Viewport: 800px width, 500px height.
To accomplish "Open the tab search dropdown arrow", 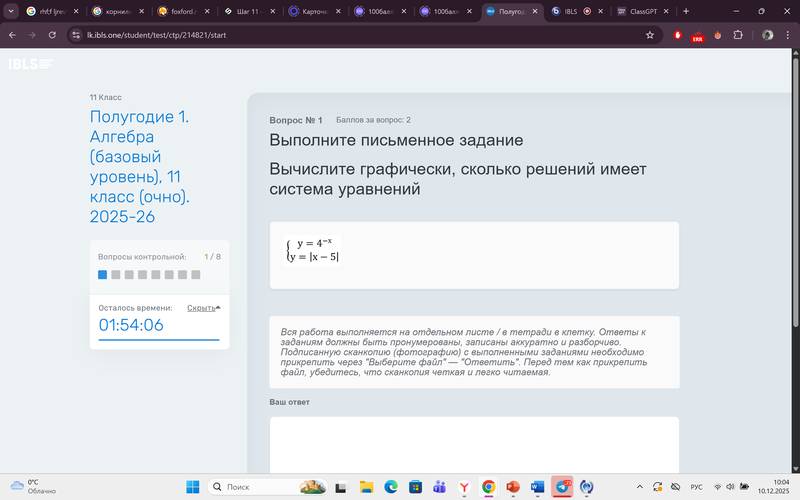I will coord(11,11).
